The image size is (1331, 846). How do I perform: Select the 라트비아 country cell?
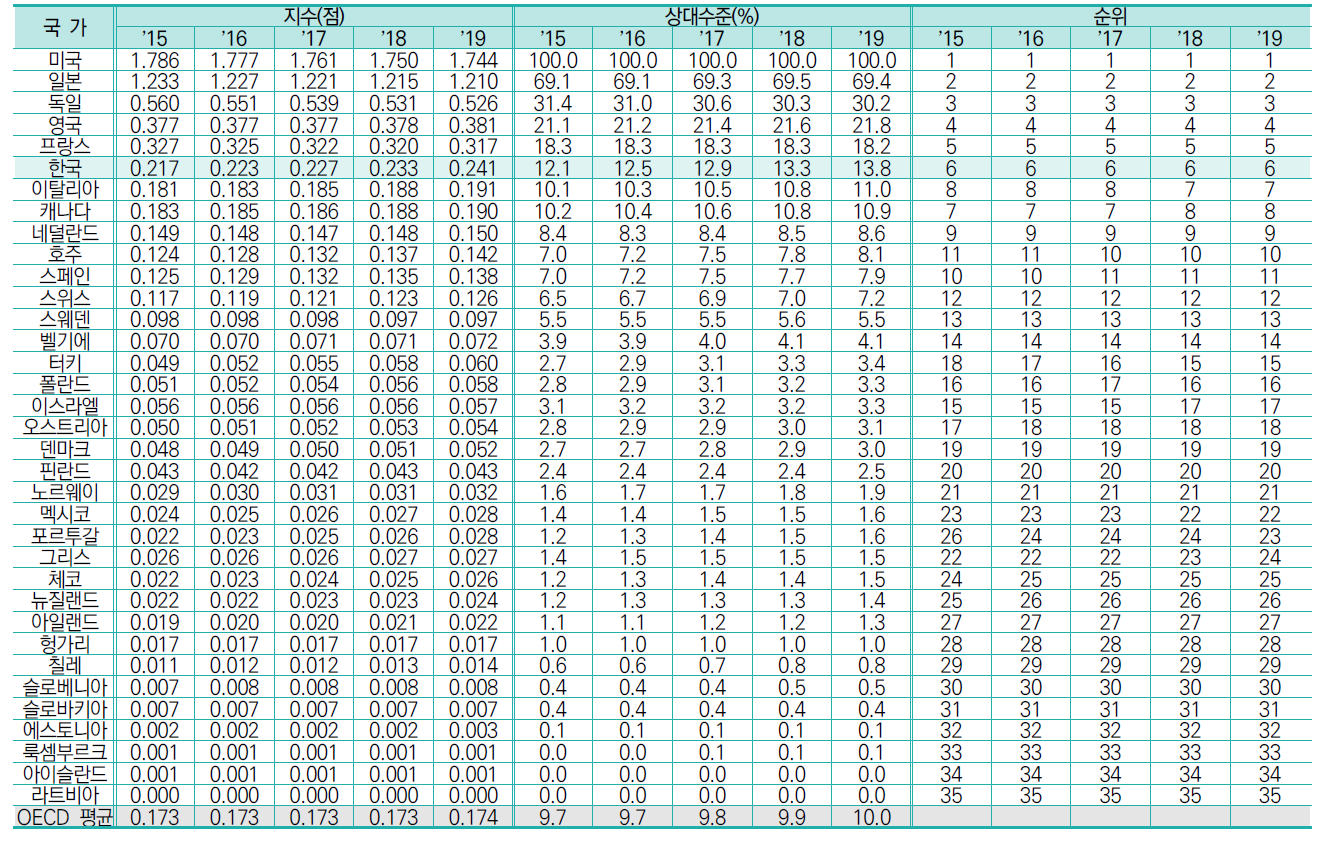click(x=64, y=796)
